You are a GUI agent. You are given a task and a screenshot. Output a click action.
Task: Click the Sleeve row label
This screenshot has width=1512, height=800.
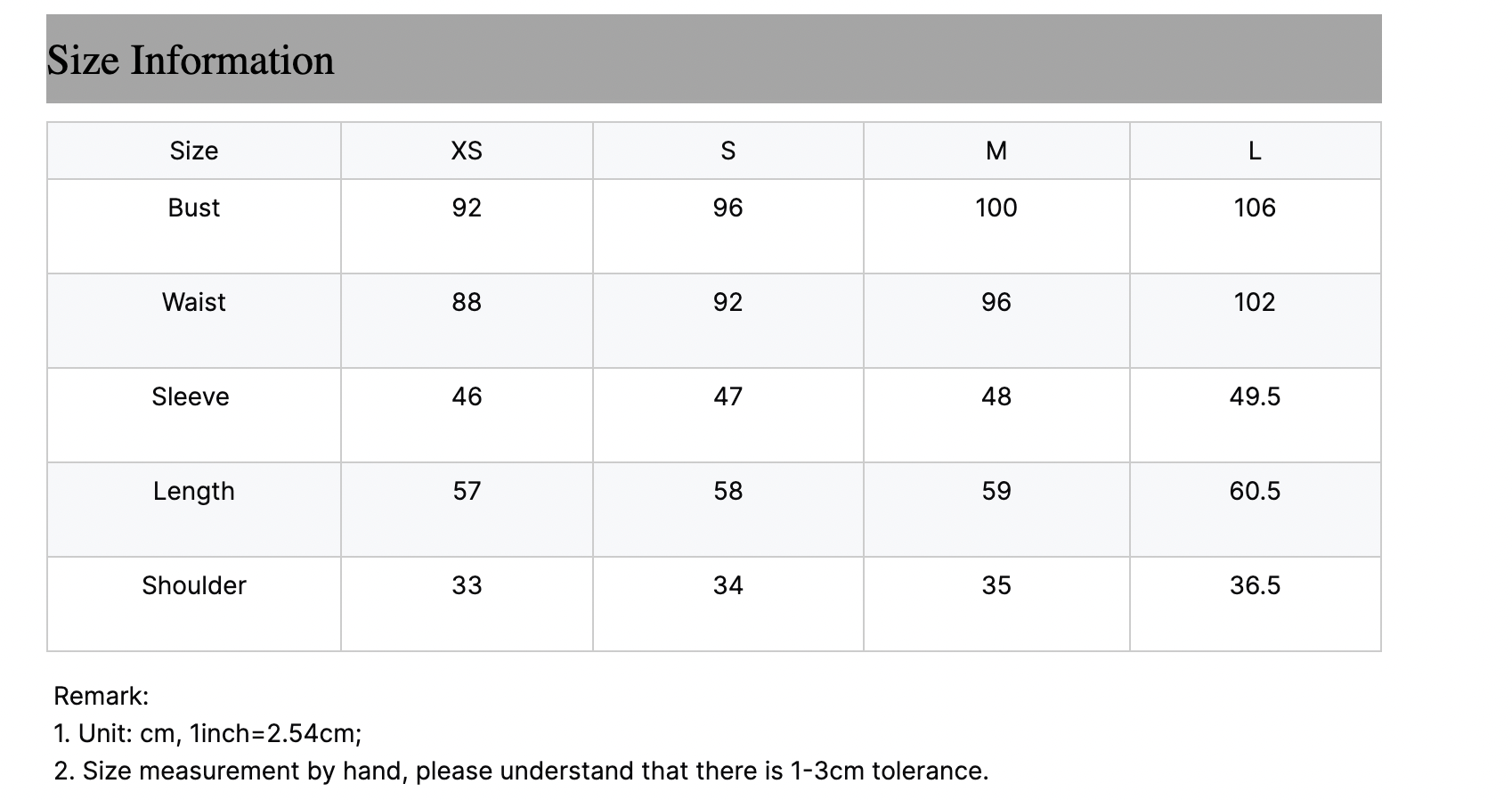191,396
